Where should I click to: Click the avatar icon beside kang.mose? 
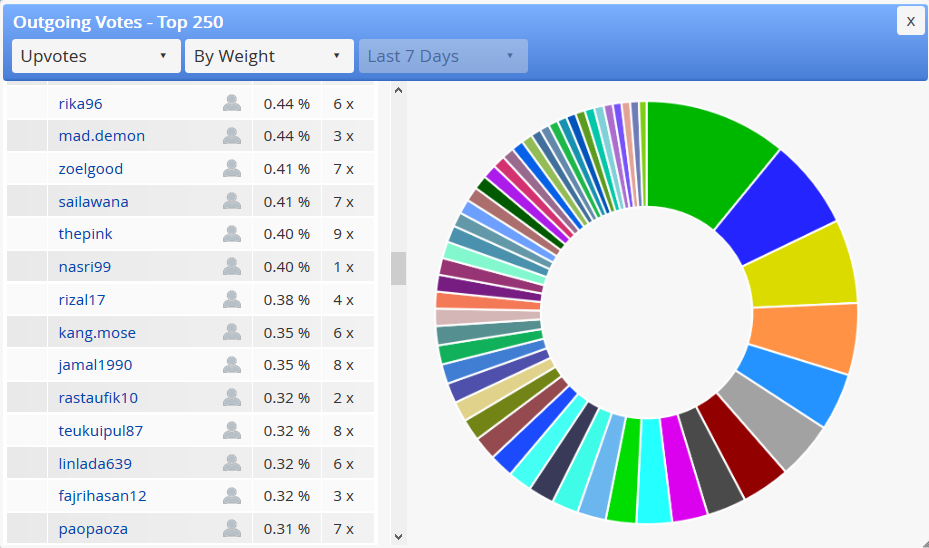(x=232, y=332)
